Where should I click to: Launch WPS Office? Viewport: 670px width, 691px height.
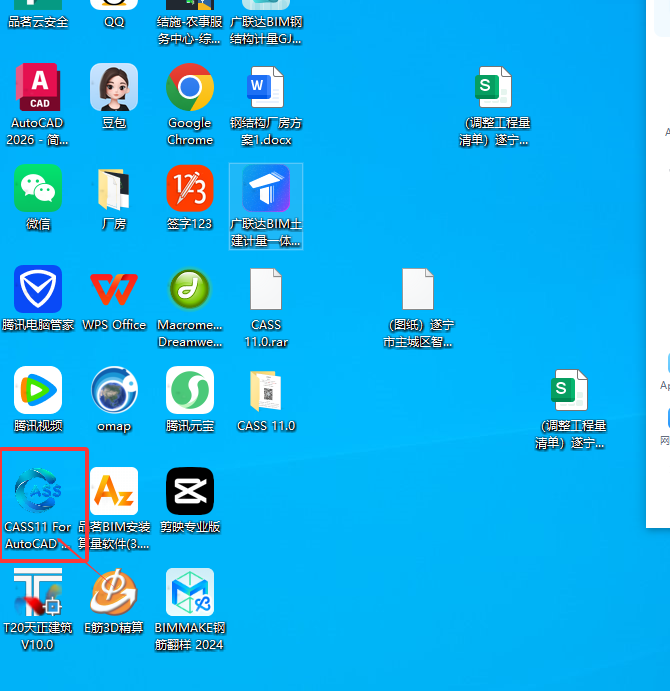(x=114, y=289)
